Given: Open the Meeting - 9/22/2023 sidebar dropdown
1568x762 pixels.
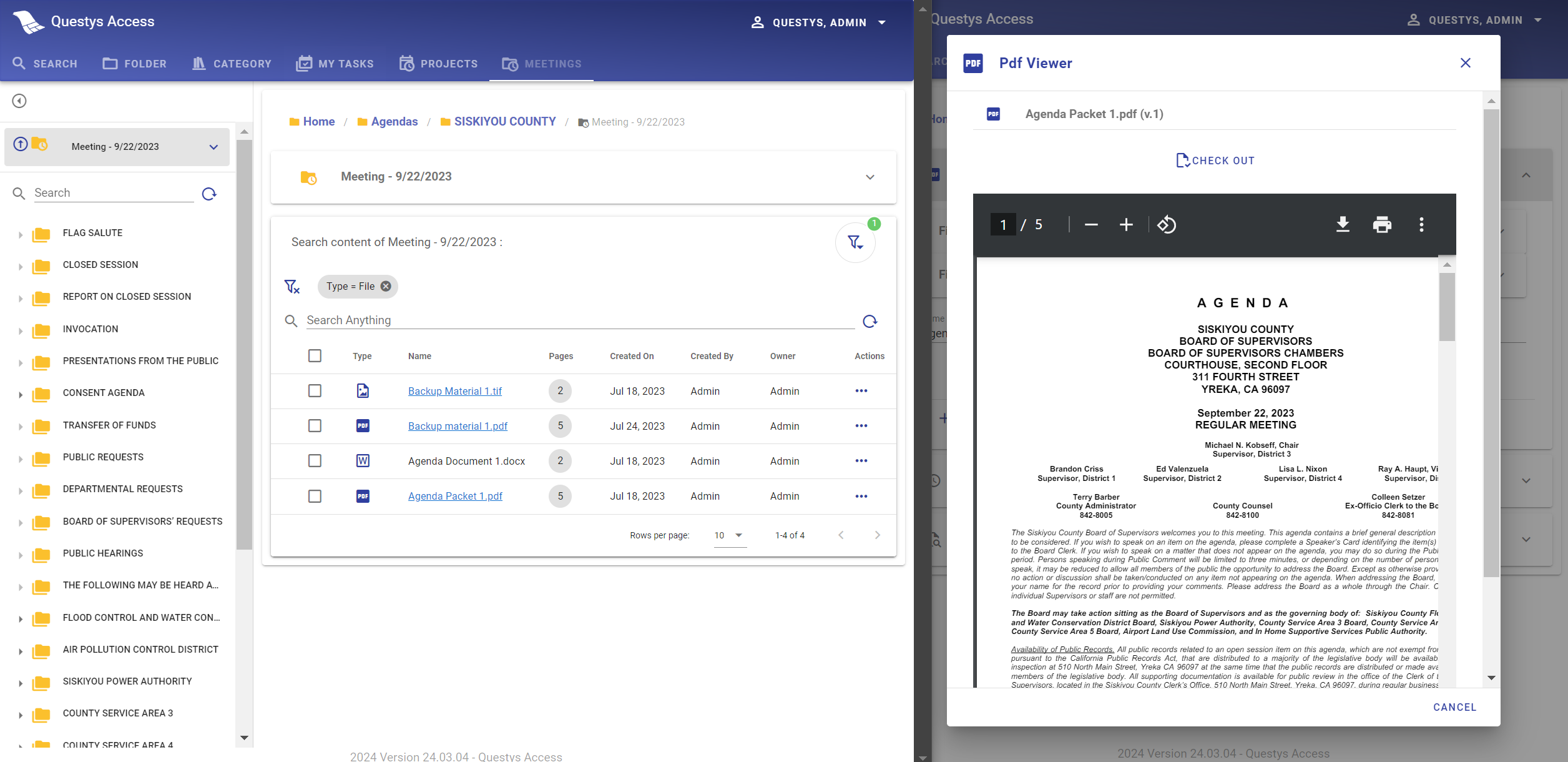Looking at the screenshot, I should tap(213, 147).
